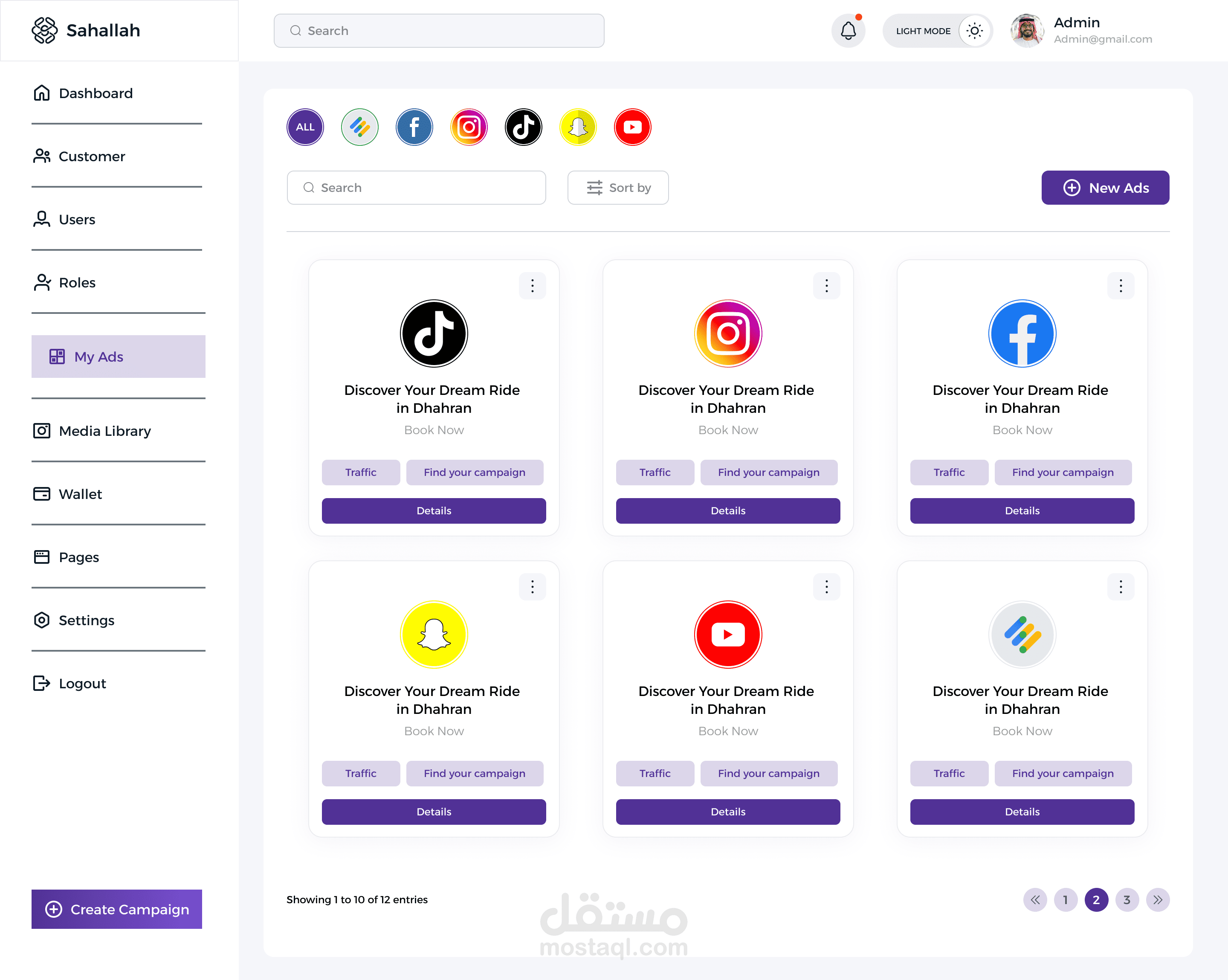Filter ads by the Instagram icon
Viewport: 1228px width, 980px height.
(469, 127)
